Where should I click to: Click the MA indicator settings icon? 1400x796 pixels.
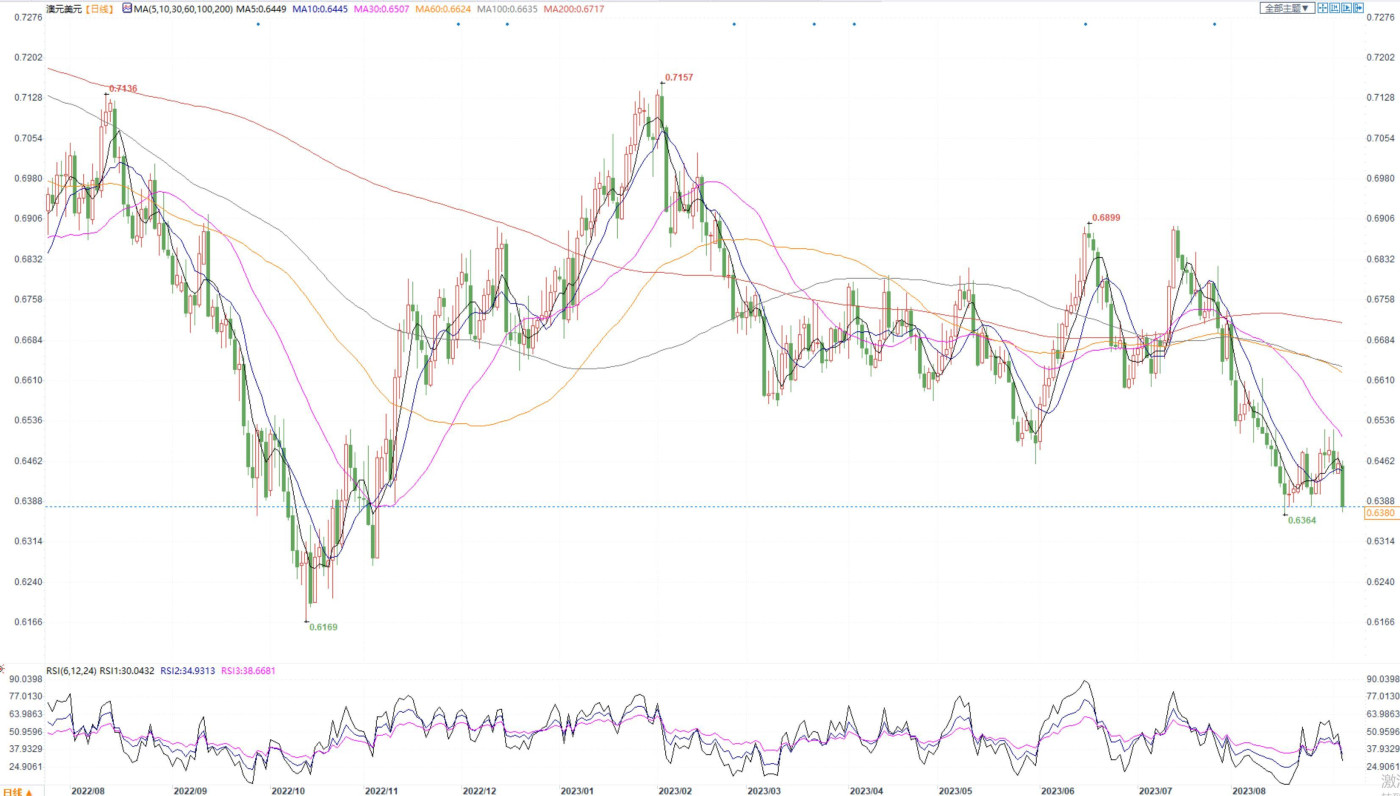point(127,8)
